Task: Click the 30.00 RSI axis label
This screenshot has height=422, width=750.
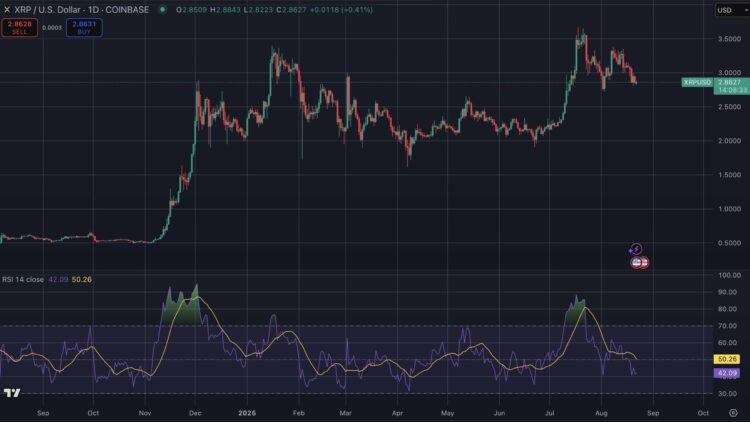Action: pyautogui.click(x=728, y=393)
